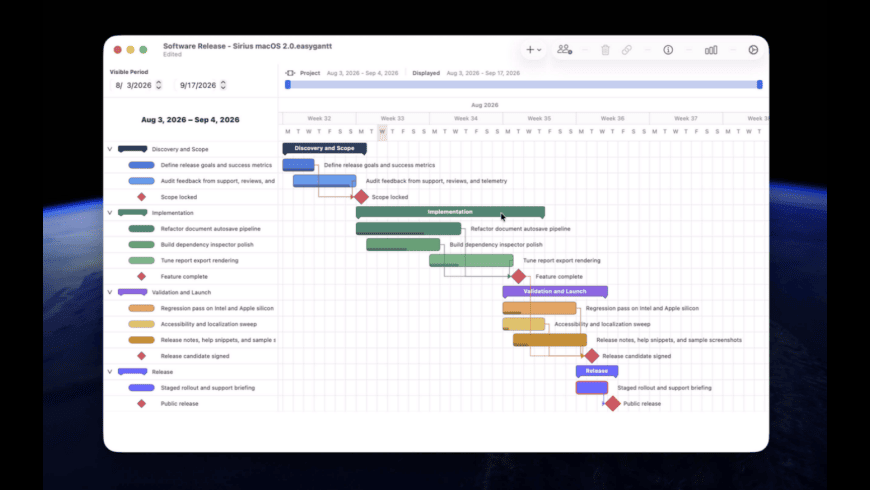Select Feature complete row in task list
This screenshot has width=870, height=490.
191,276
